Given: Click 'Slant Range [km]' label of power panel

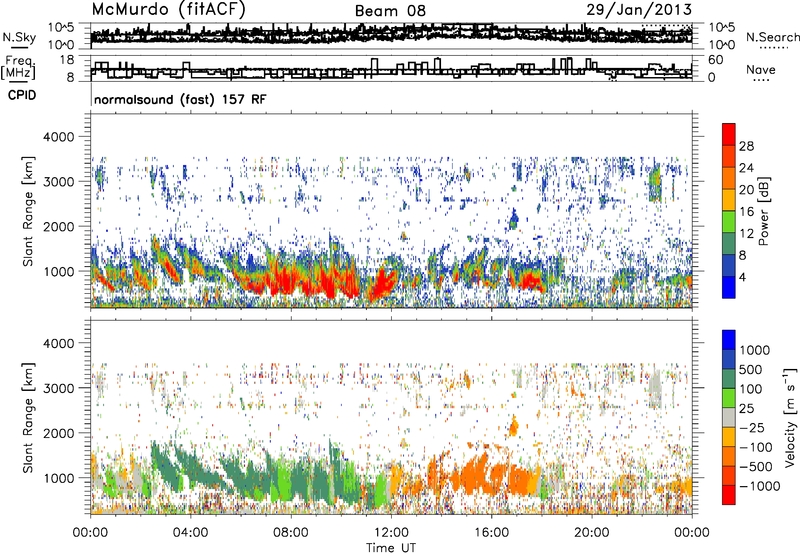Looking at the screenshot, I should [28, 211].
